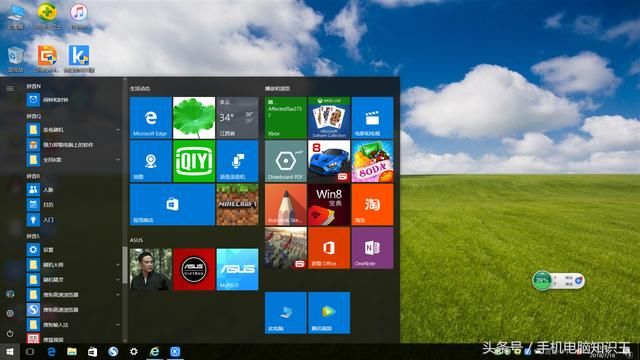Click the Power button in Start menu
The width and height of the screenshot is (640, 360).
(x=10, y=333)
